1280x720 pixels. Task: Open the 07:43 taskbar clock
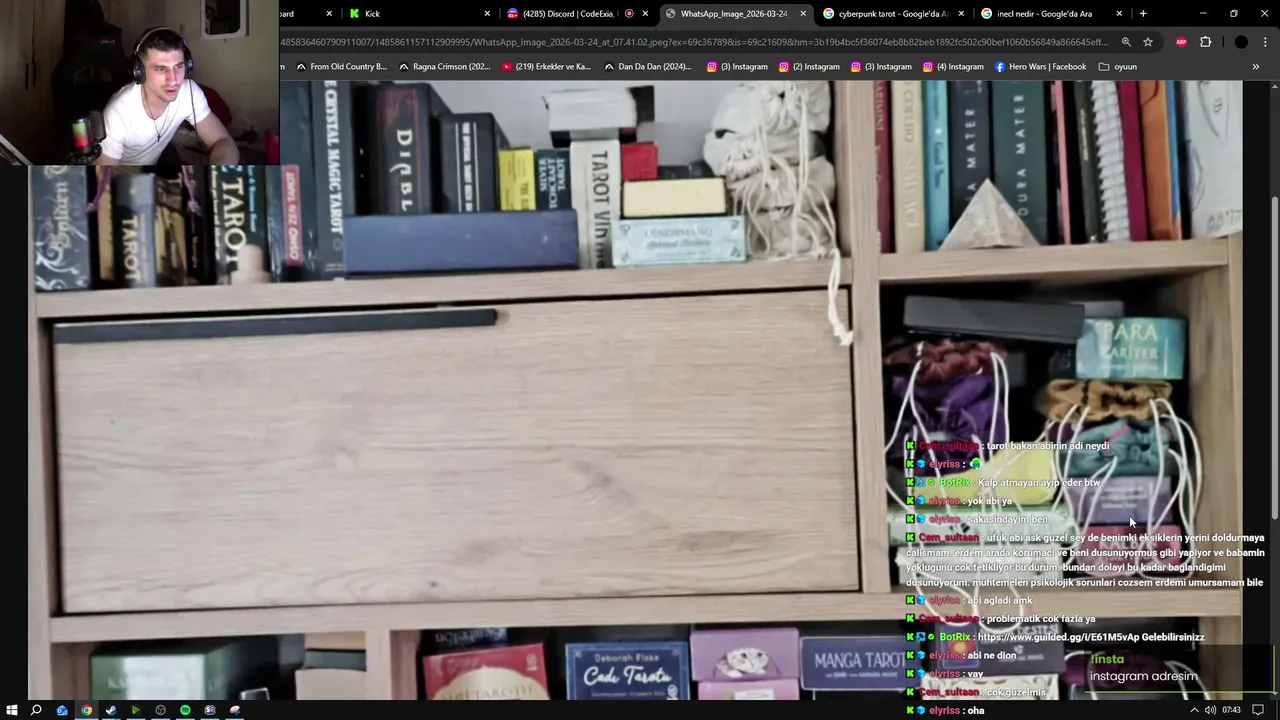point(1231,710)
